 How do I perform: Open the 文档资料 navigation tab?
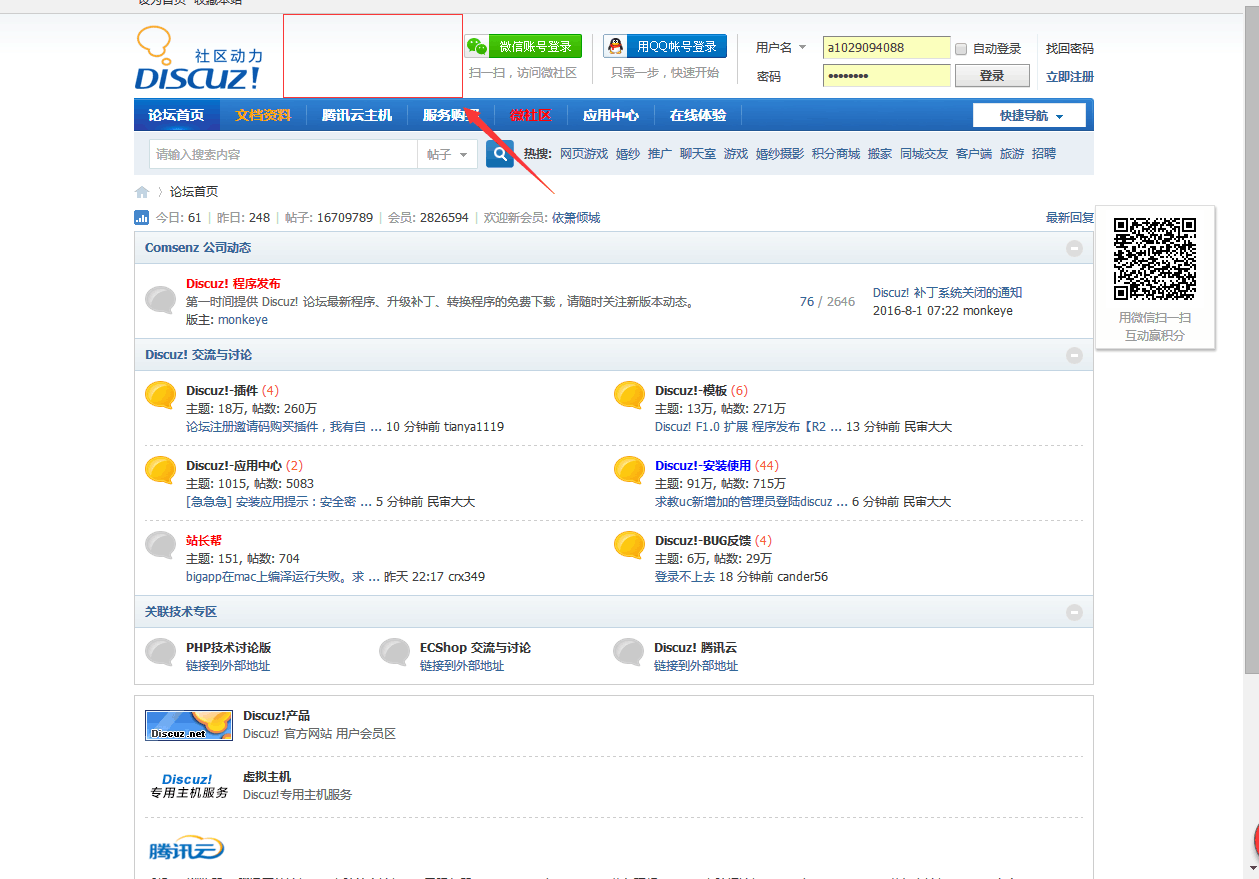[263, 115]
